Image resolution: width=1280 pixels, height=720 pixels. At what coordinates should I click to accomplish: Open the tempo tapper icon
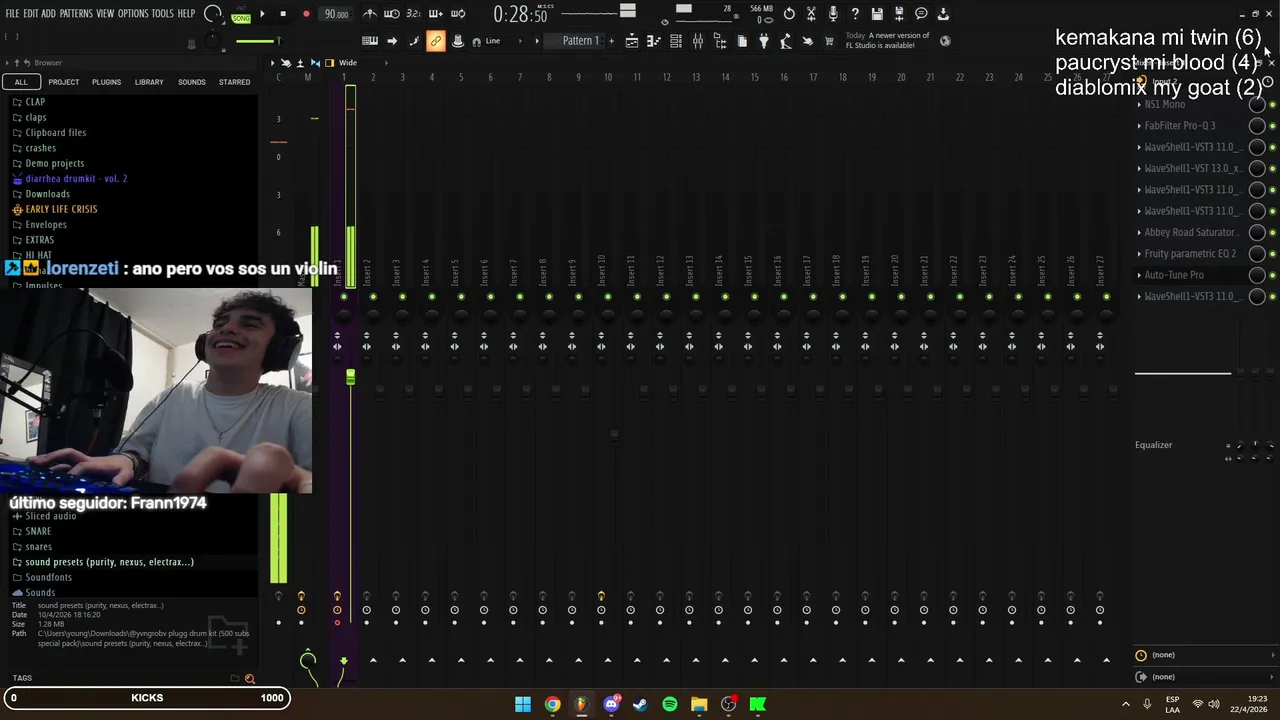coord(786,41)
